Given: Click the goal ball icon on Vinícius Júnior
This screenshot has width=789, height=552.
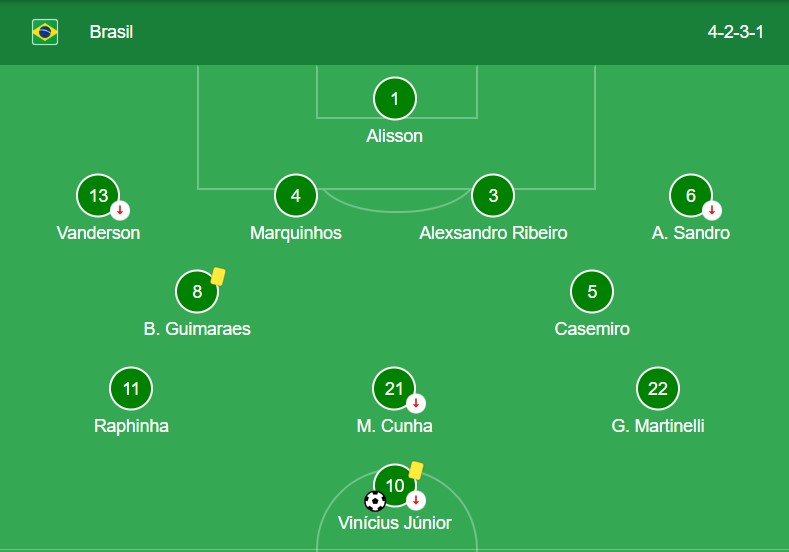Looking at the screenshot, I should (375, 501).
